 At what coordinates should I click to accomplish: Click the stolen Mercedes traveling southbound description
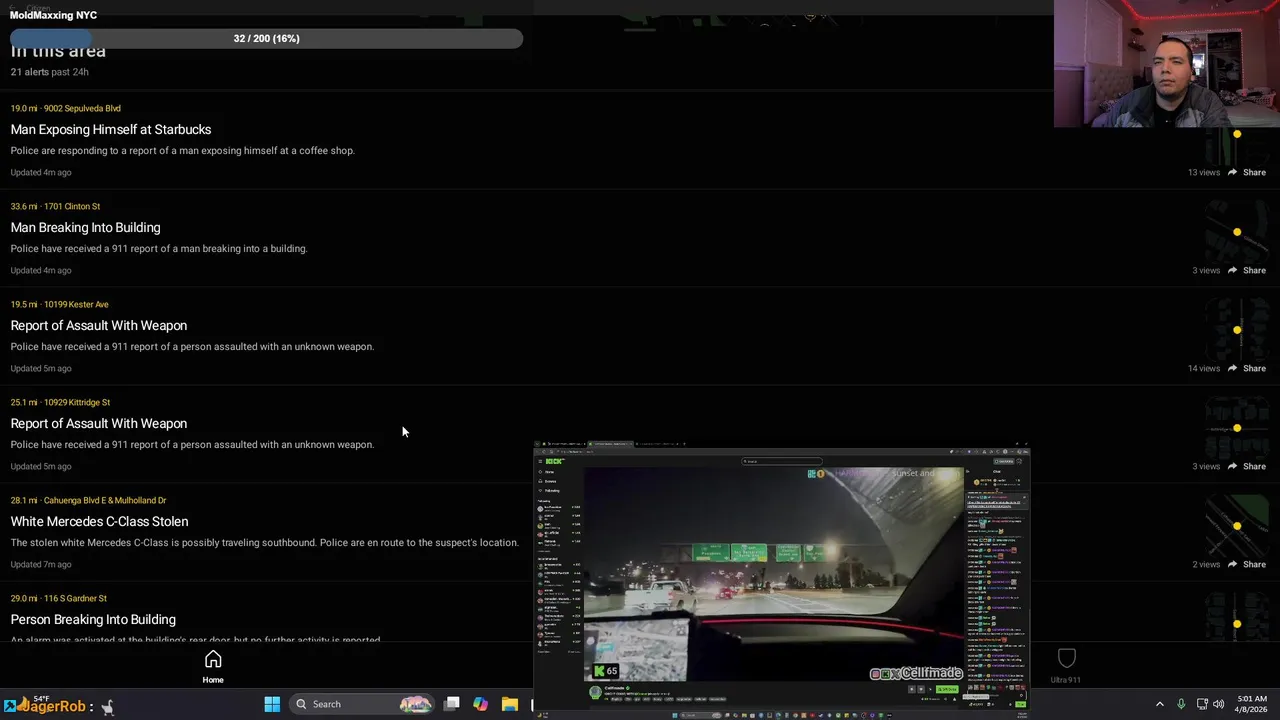(265, 542)
